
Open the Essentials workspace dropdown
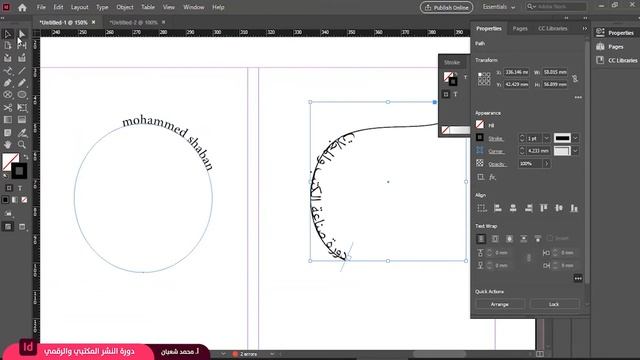(498, 7)
